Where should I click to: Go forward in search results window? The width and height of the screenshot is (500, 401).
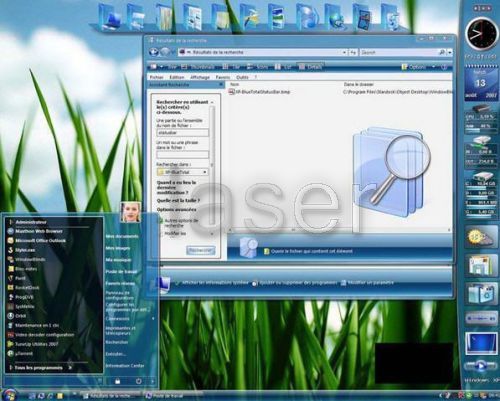click(165, 52)
